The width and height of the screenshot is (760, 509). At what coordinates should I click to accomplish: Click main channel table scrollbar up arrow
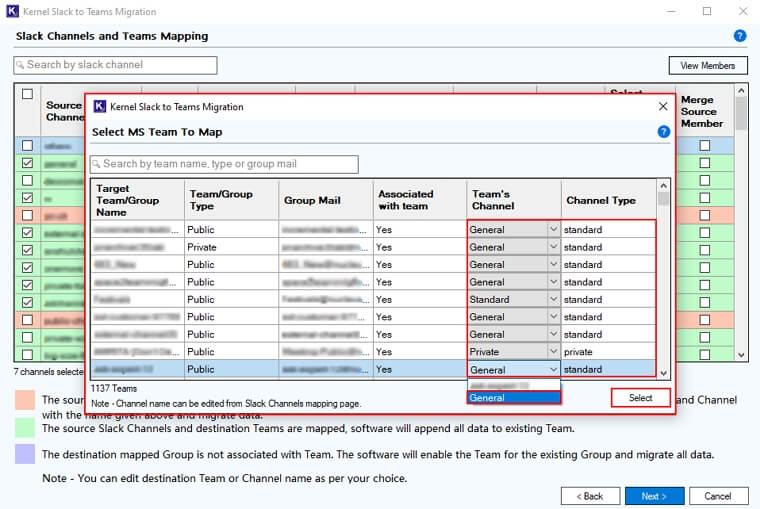741,91
